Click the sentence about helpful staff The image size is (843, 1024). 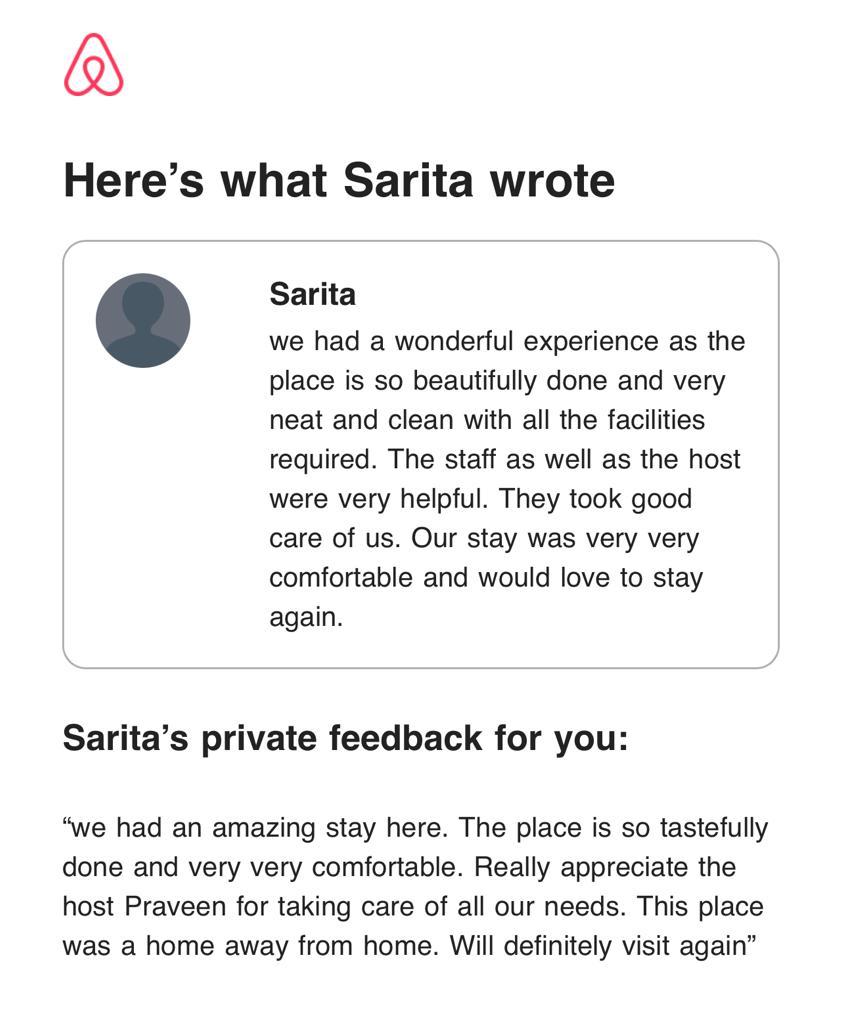505,479
